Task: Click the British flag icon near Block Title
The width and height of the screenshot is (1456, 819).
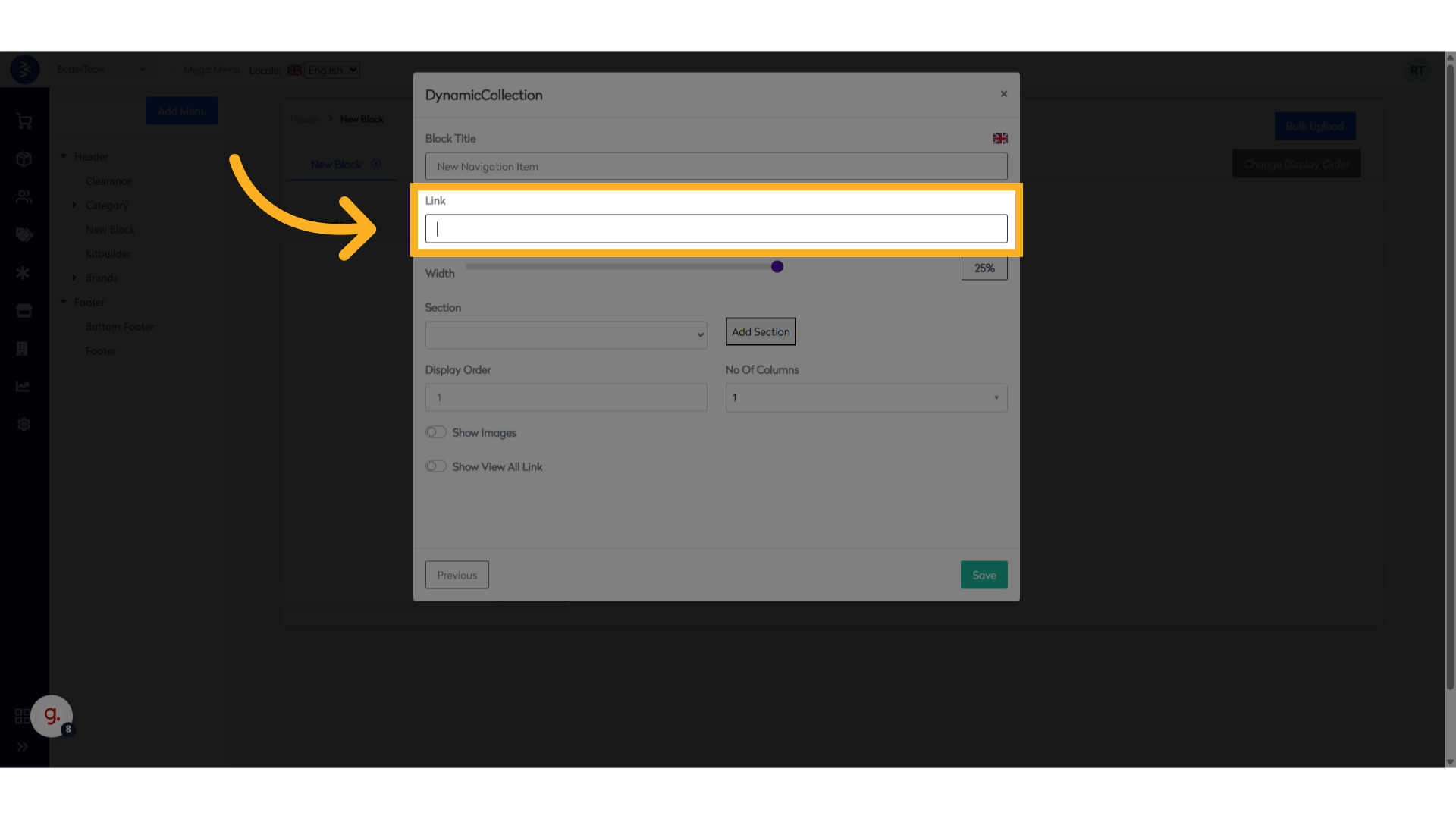Action: pyautogui.click(x=999, y=138)
